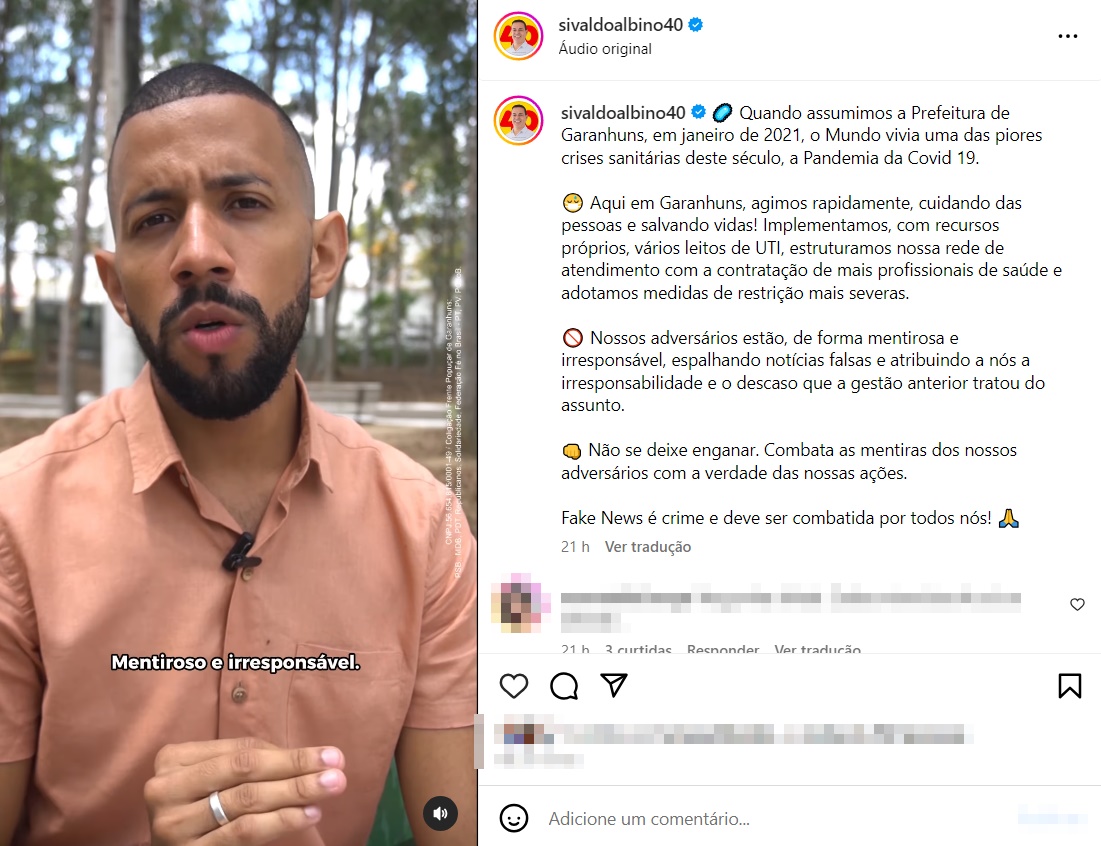Screen dimensions: 1101x846
Task: Click the comments scrollbar beside the liker row
Action: [479, 741]
